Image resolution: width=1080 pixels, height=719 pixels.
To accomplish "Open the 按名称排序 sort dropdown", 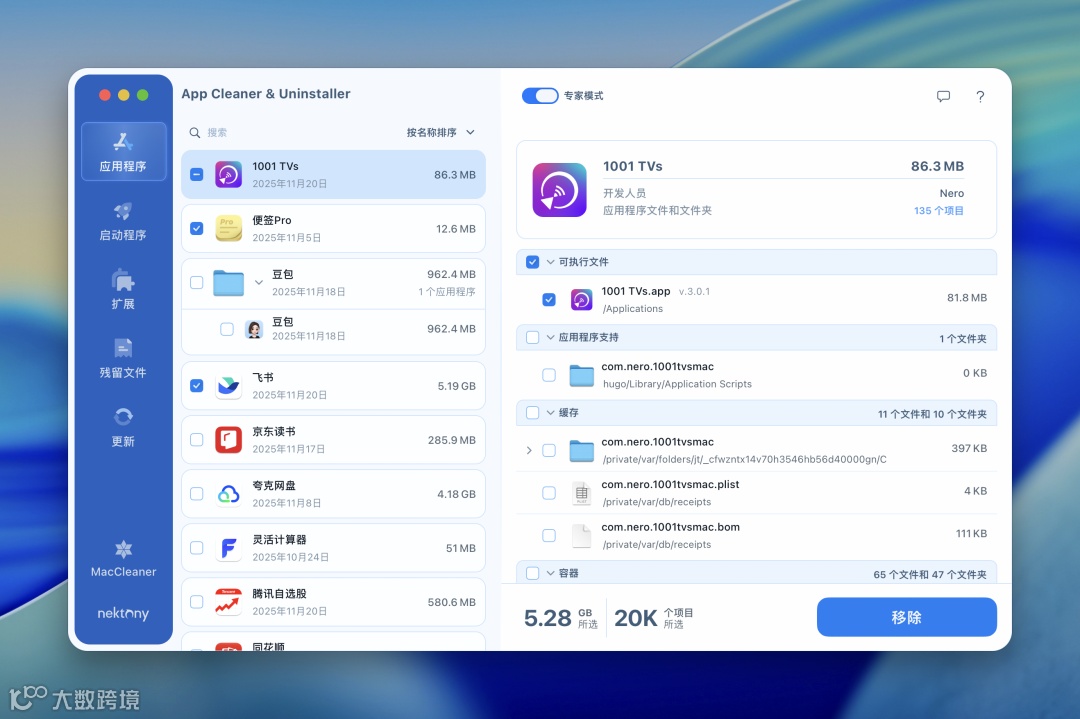I will pyautogui.click(x=441, y=132).
